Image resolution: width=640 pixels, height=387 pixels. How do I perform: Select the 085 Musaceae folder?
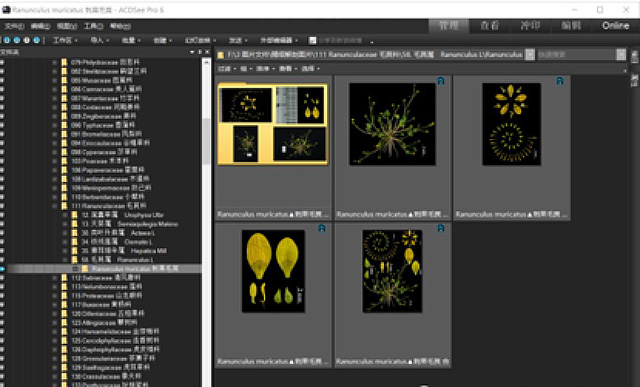coord(102,80)
